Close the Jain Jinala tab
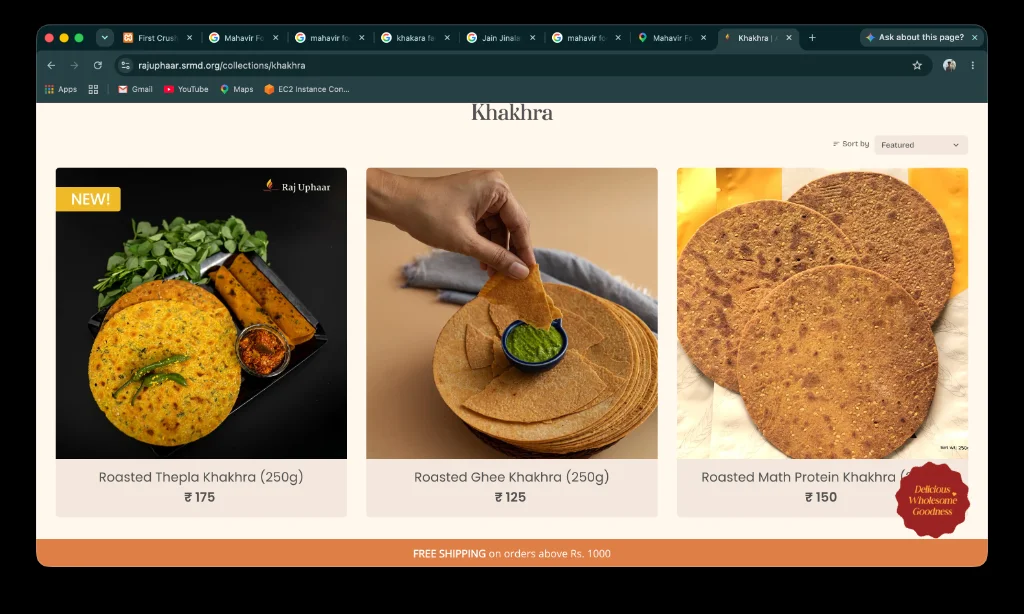The image size is (1024, 614). (x=533, y=38)
